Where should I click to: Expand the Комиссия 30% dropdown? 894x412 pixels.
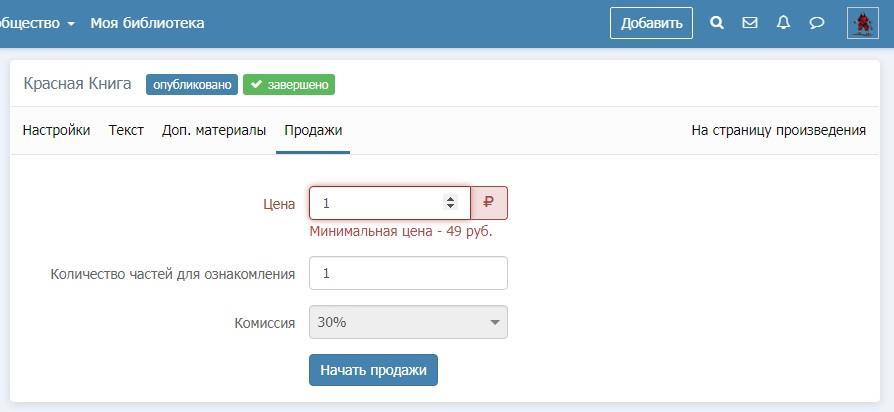click(408, 322)
